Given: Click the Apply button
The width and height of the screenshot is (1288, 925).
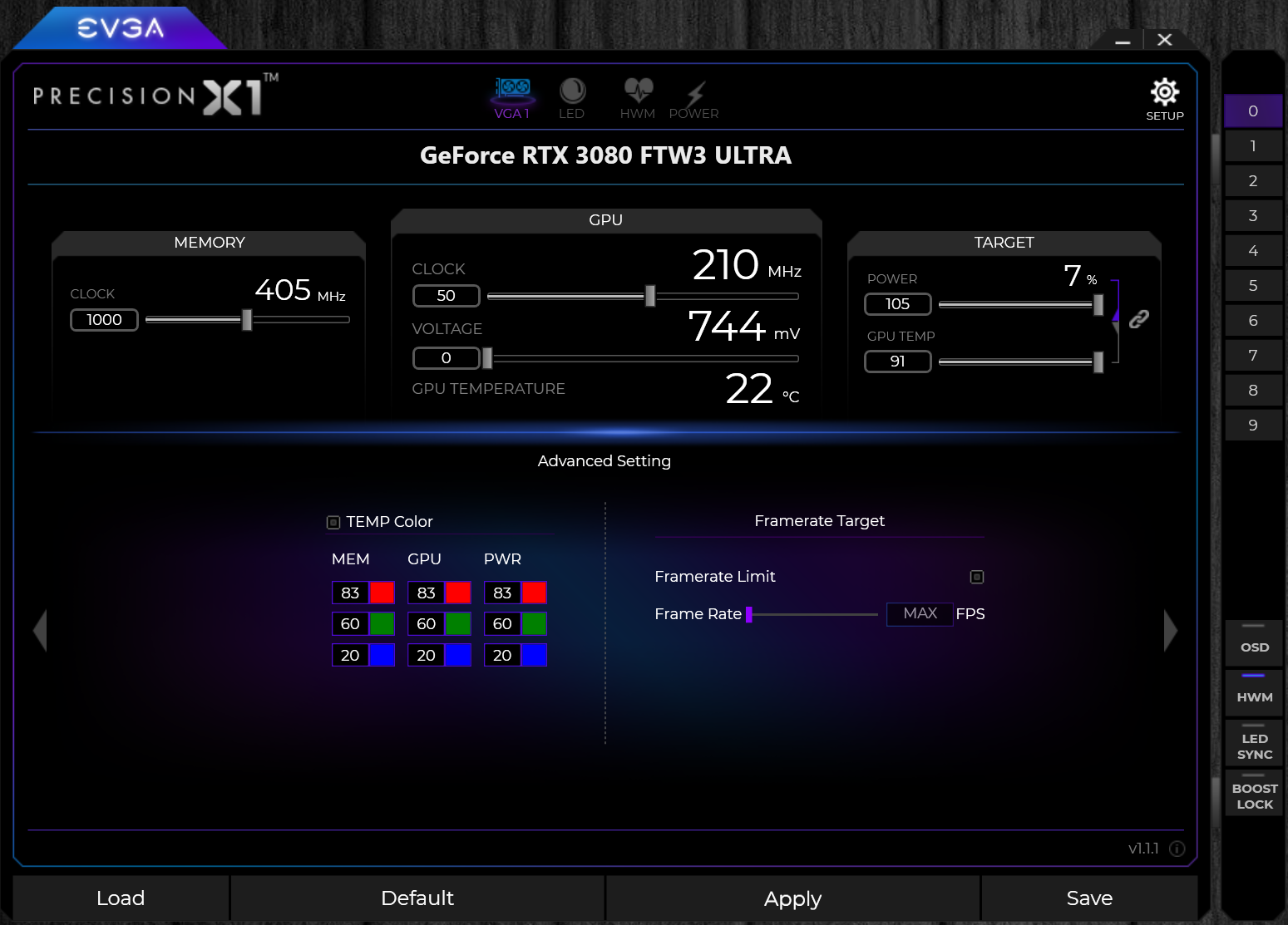Looking at the screenshot, I should tap(792, 898).
